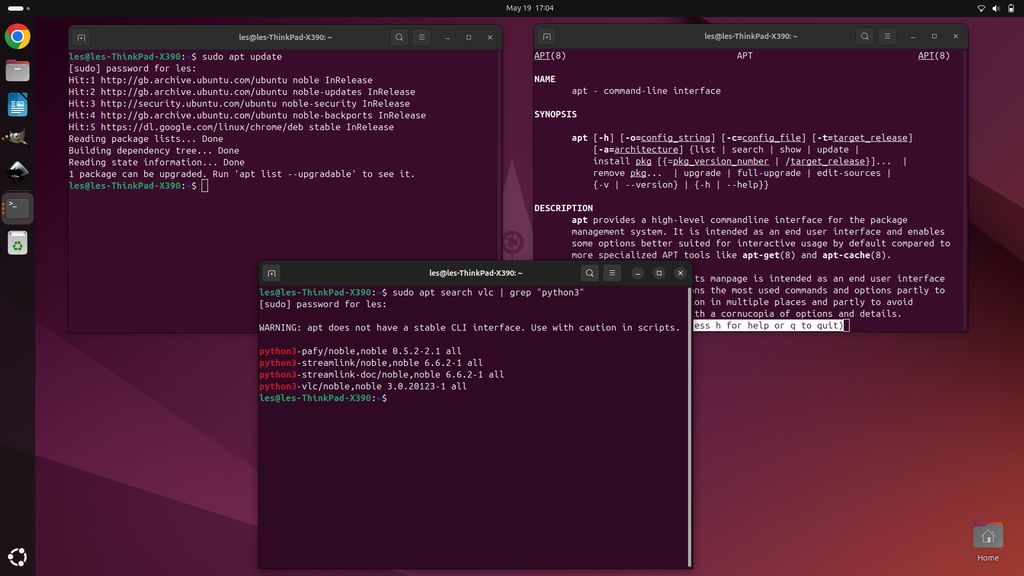This screenshot has width=1024, height=576.
Task: Launch GIMP from the dock
Action: pos(16,137)
